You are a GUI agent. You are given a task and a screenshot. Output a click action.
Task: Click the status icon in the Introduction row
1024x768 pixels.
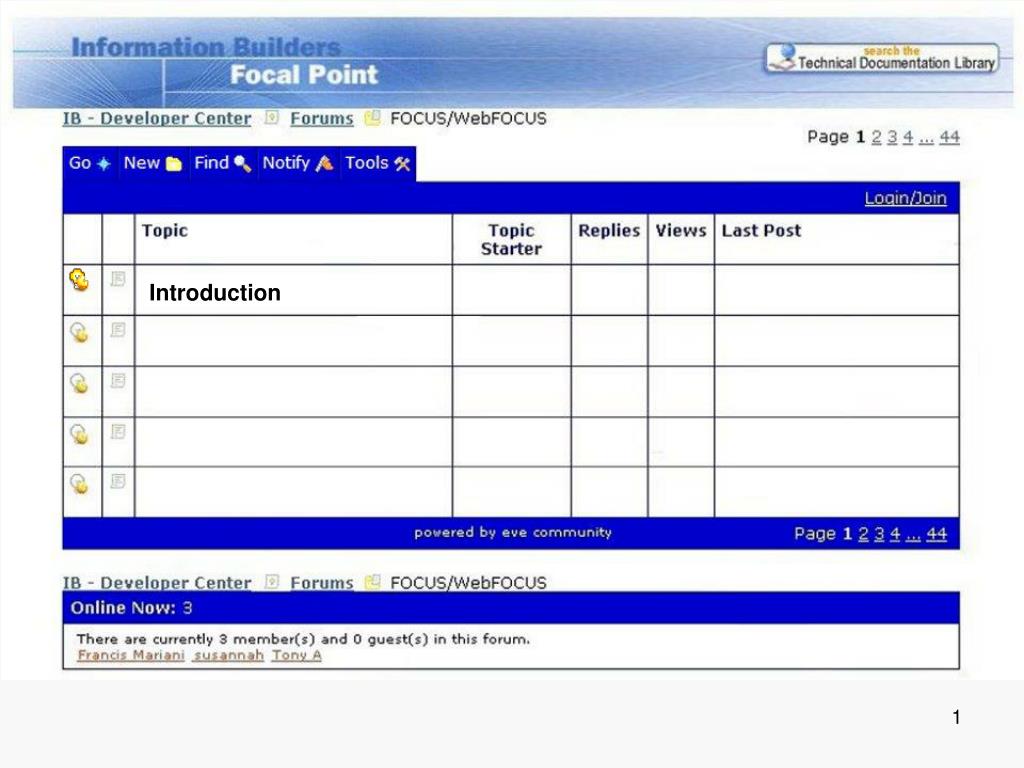[79, 280]
